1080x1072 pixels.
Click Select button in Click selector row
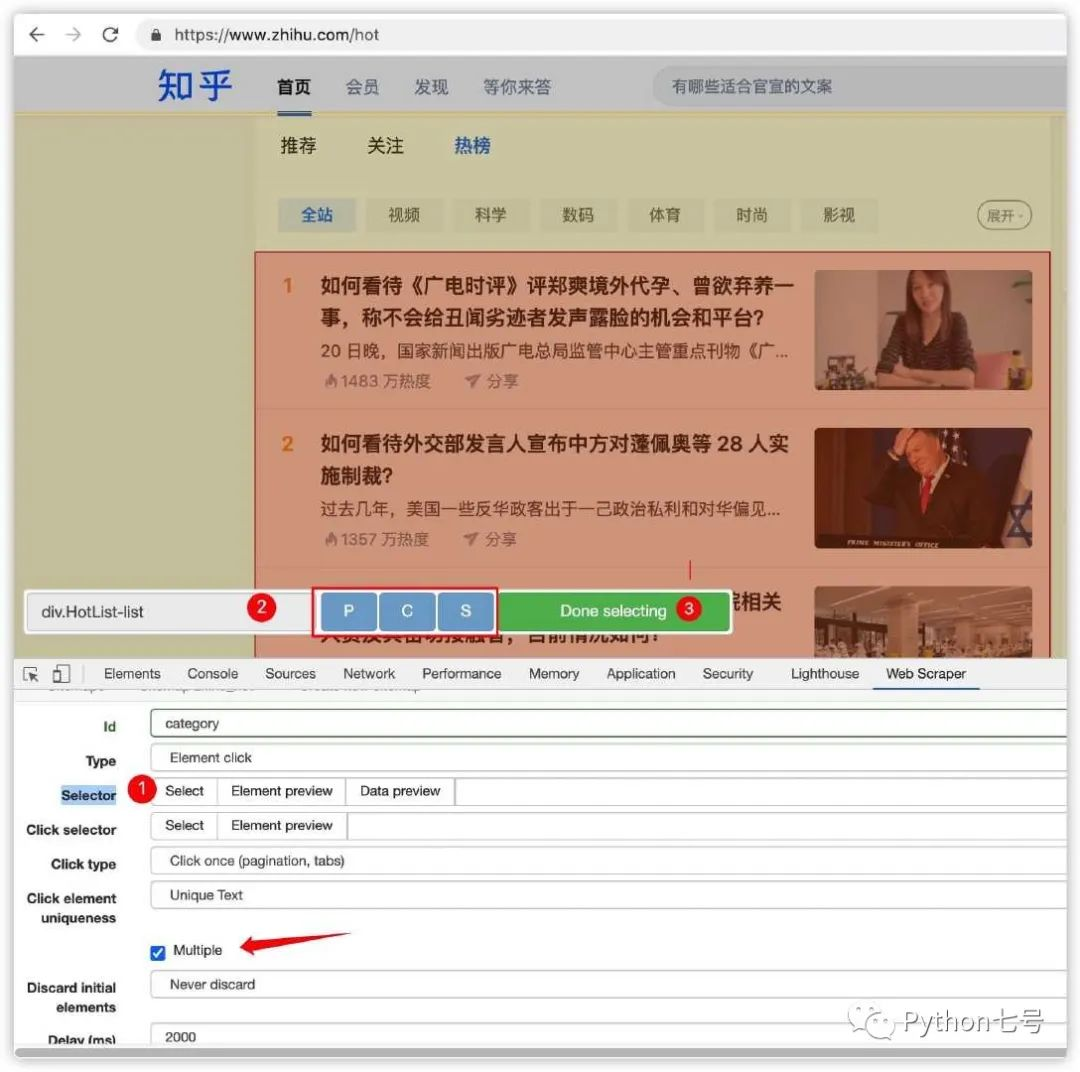coord(185,825)
